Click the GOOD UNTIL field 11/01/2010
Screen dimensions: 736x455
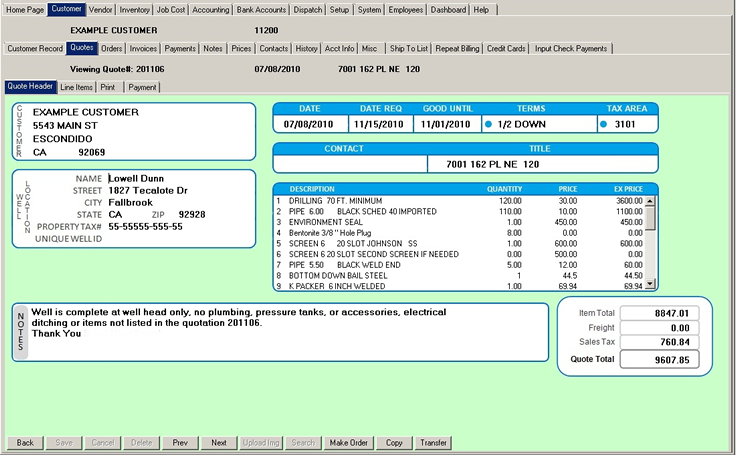point(445,124)
